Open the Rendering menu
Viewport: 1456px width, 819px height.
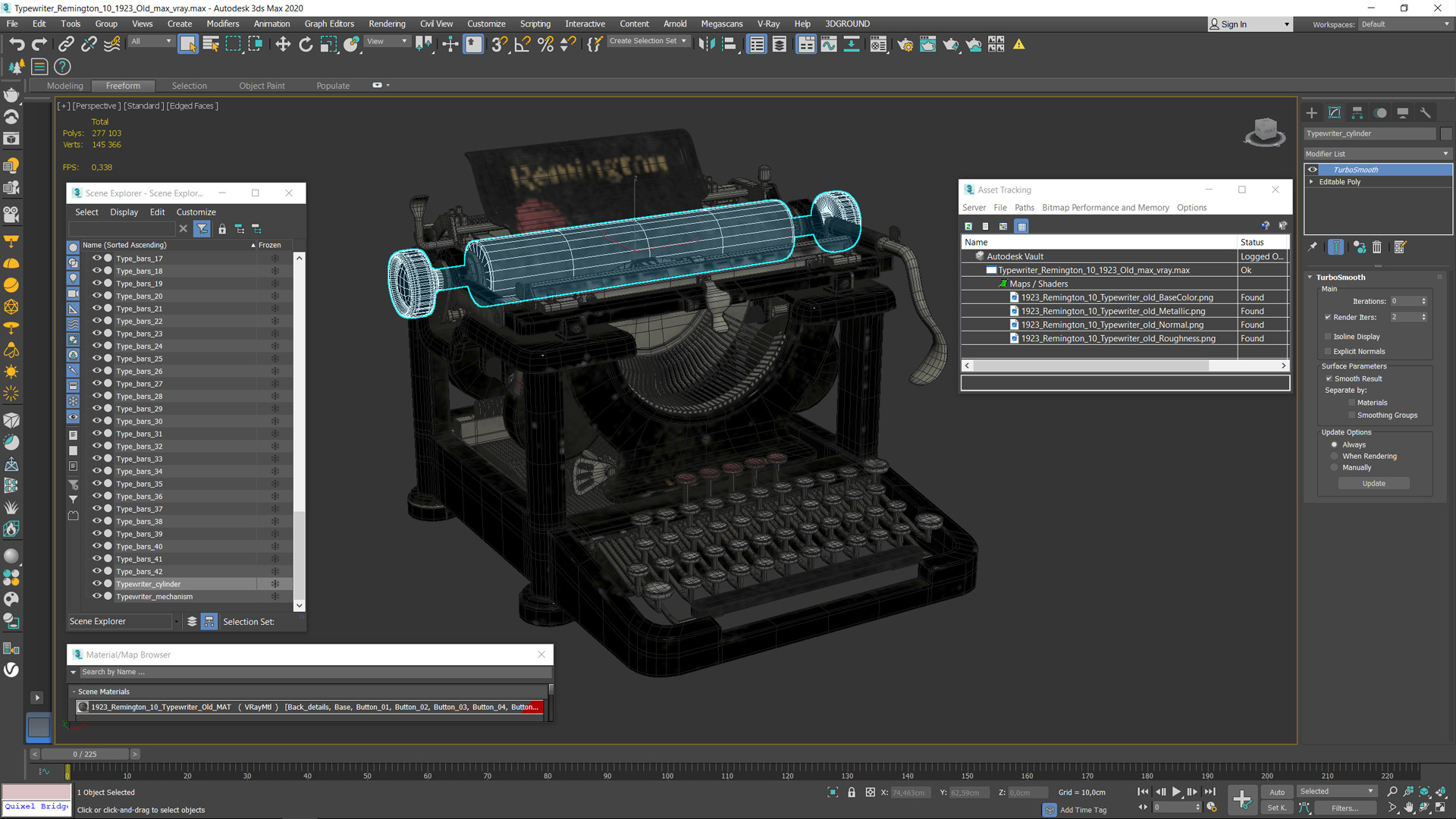[x=387, y=24]
